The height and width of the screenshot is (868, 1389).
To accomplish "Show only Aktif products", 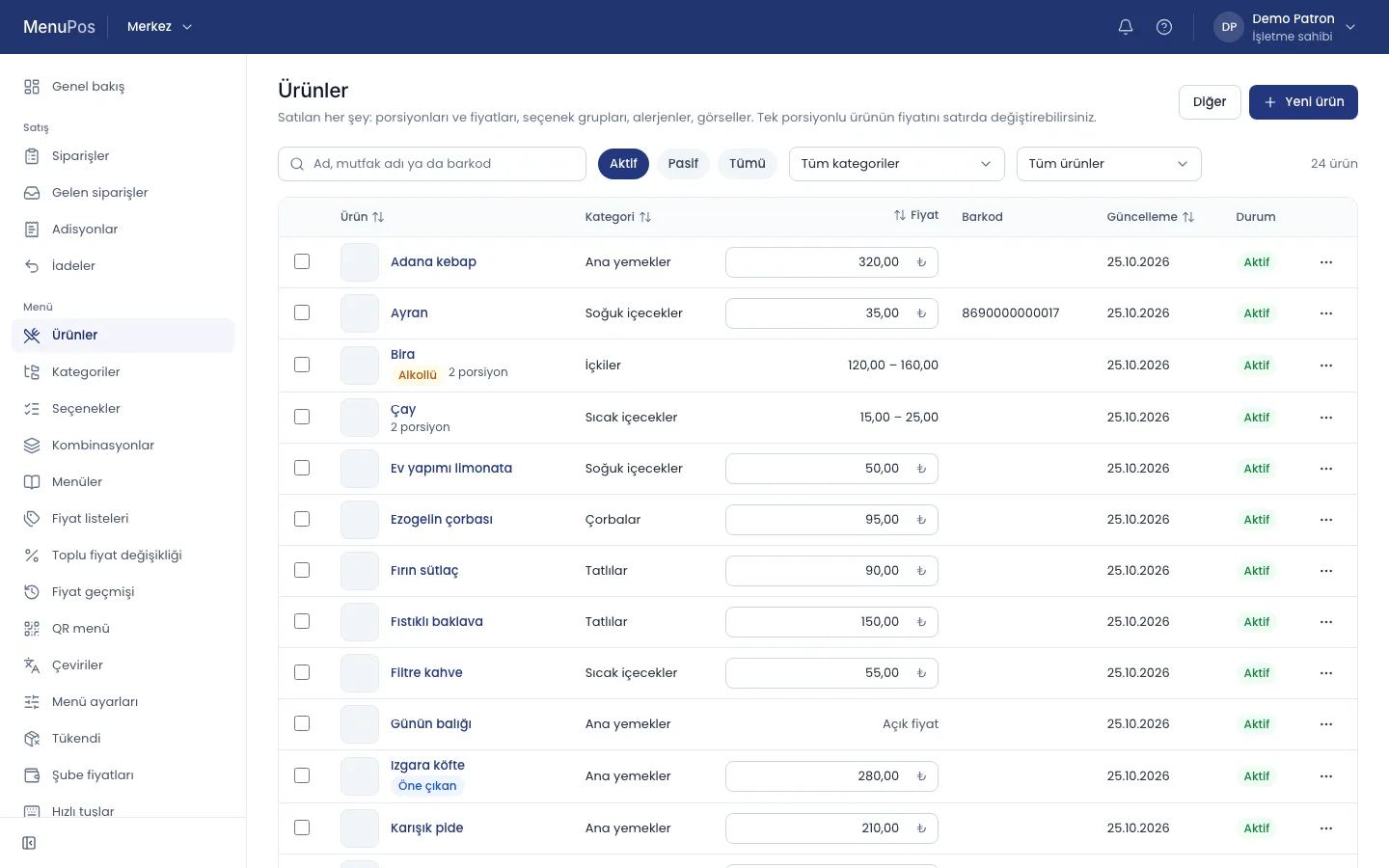I will [x=623, y=164].
